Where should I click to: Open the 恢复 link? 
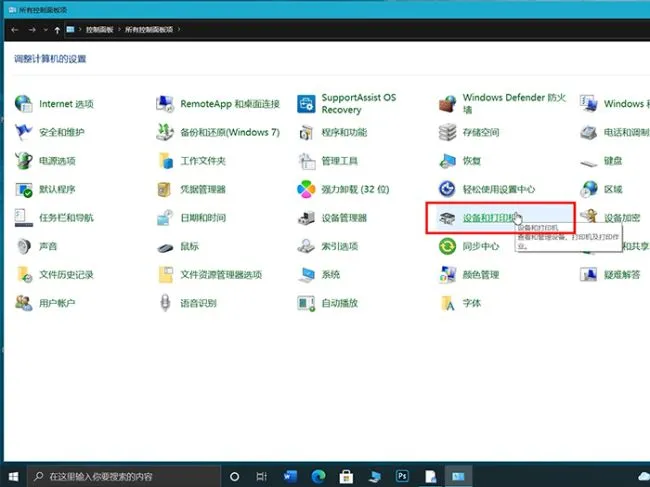[x=472, y=160]
